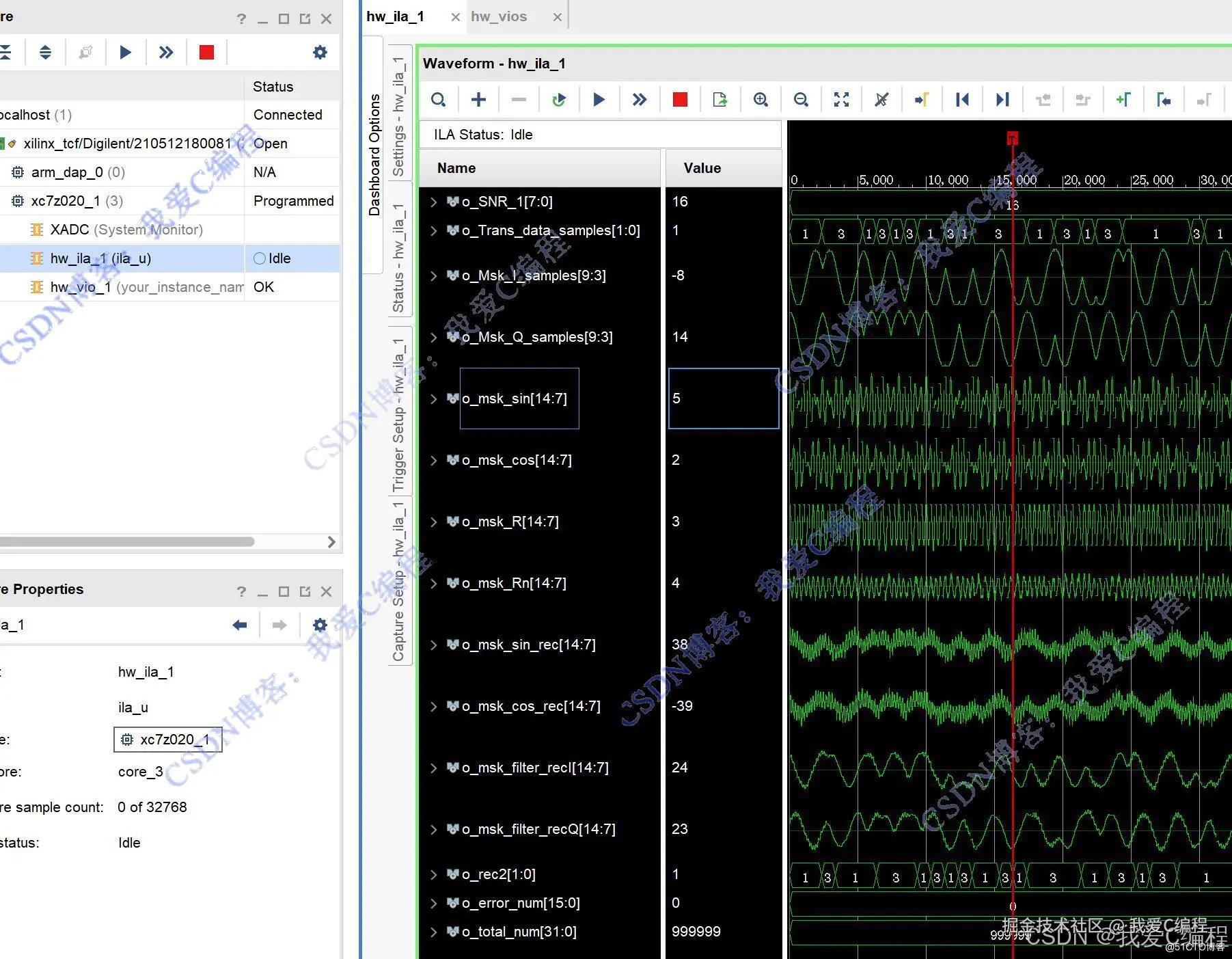Click the zoom fit icon

point(841,100)
